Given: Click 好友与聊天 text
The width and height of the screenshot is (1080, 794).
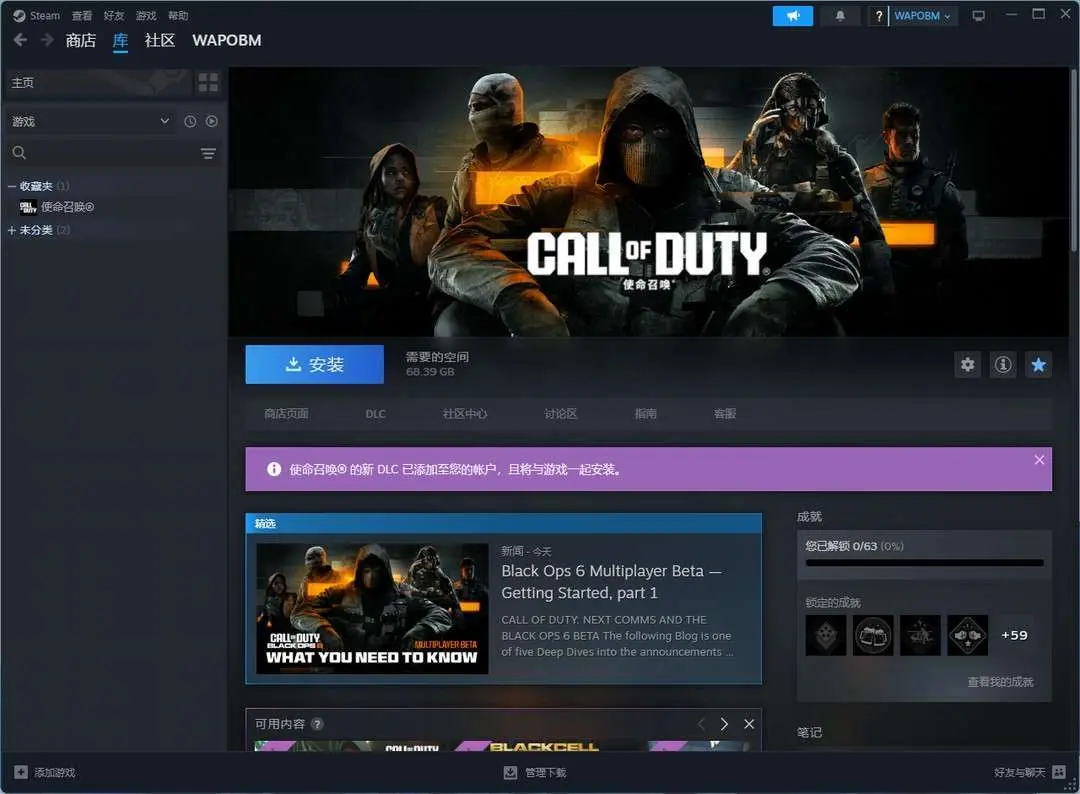Looking at the screenshot, I should click(1019, 772).
